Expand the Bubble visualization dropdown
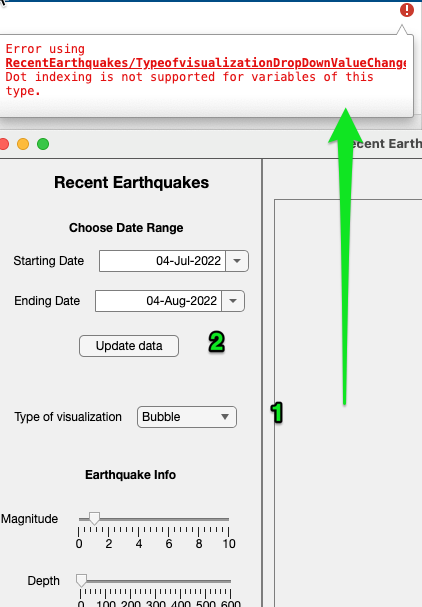Screen dimensions: 422x607 tap(187, 417)
